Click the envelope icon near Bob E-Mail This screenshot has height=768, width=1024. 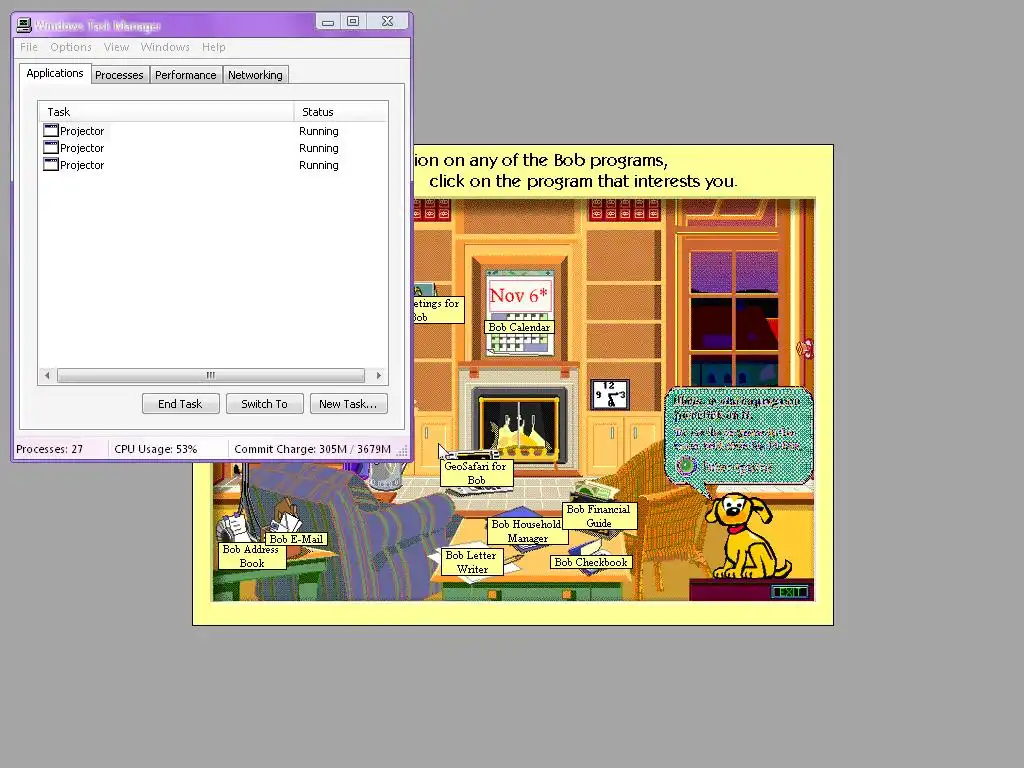pos(285,522)
